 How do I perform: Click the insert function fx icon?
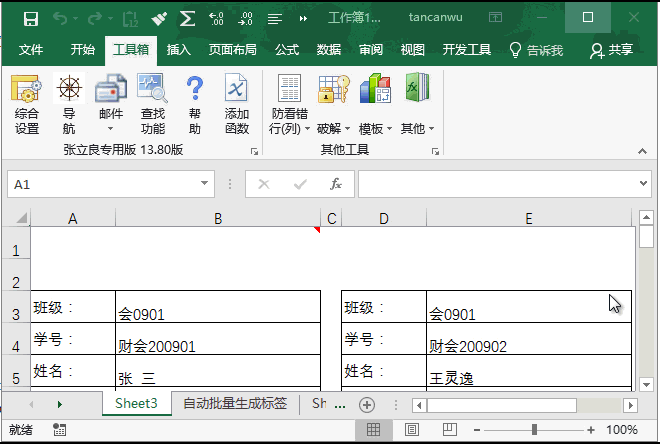[x=336, y=184]
